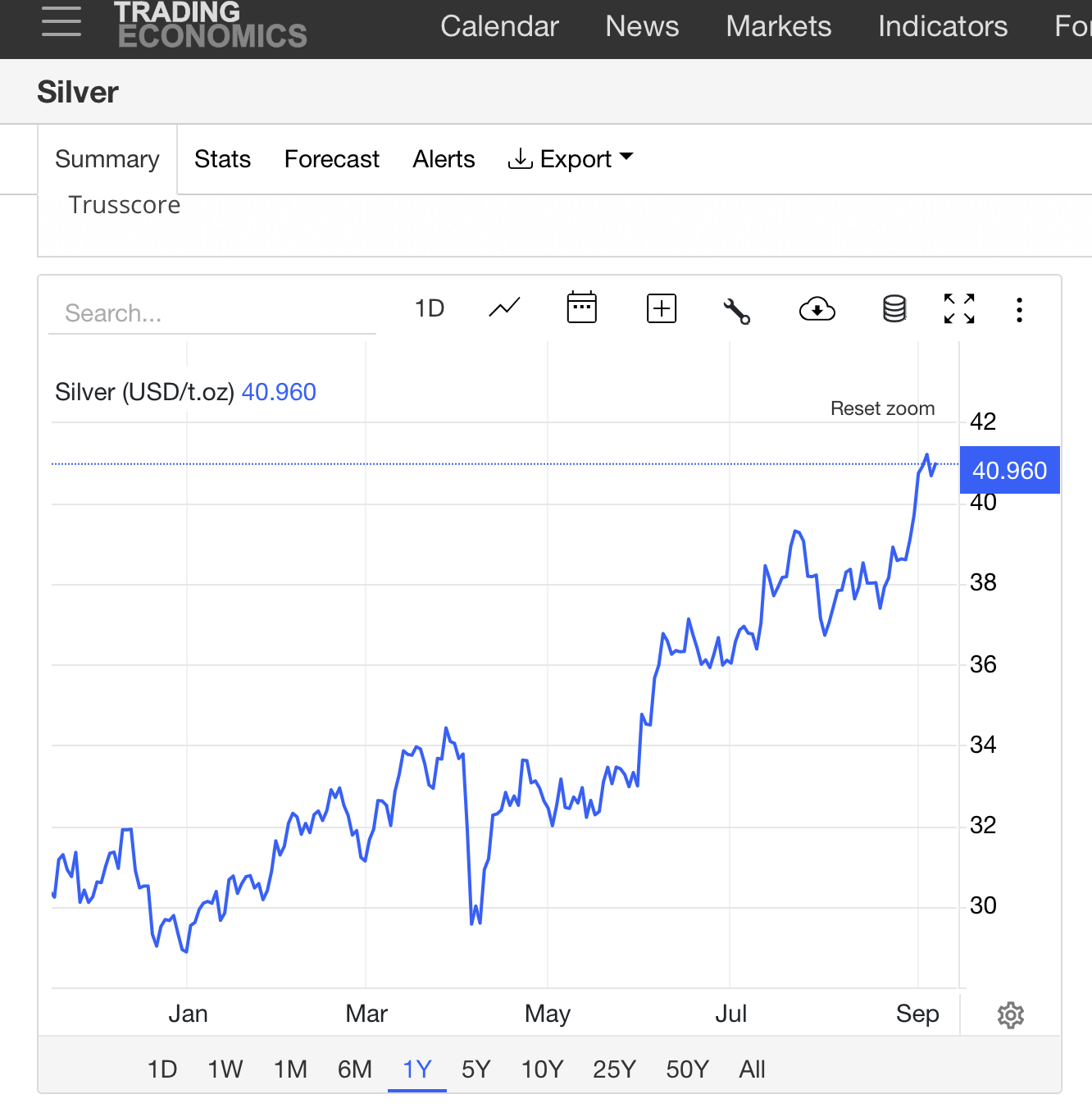Toggle fullscreen chart view

click(959, 309)
